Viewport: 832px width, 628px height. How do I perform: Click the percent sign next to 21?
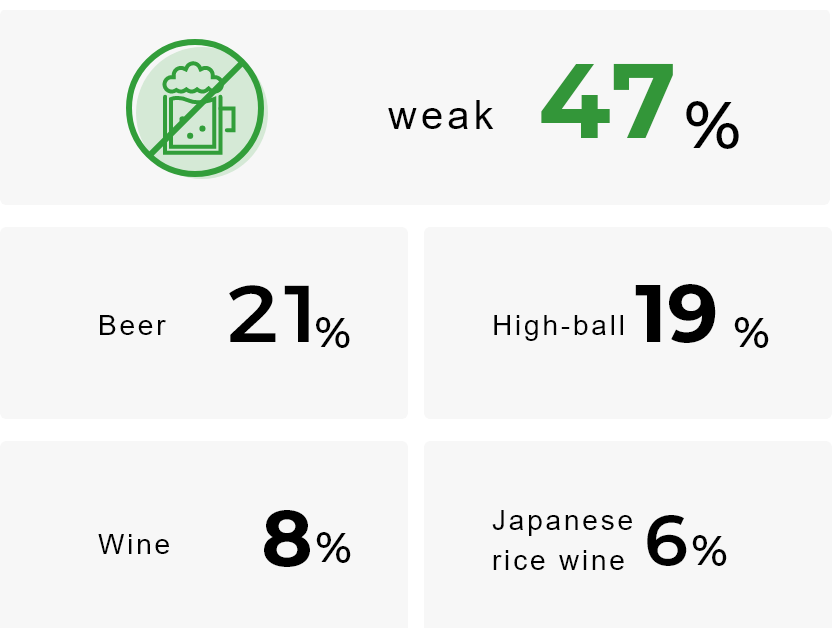333,333
